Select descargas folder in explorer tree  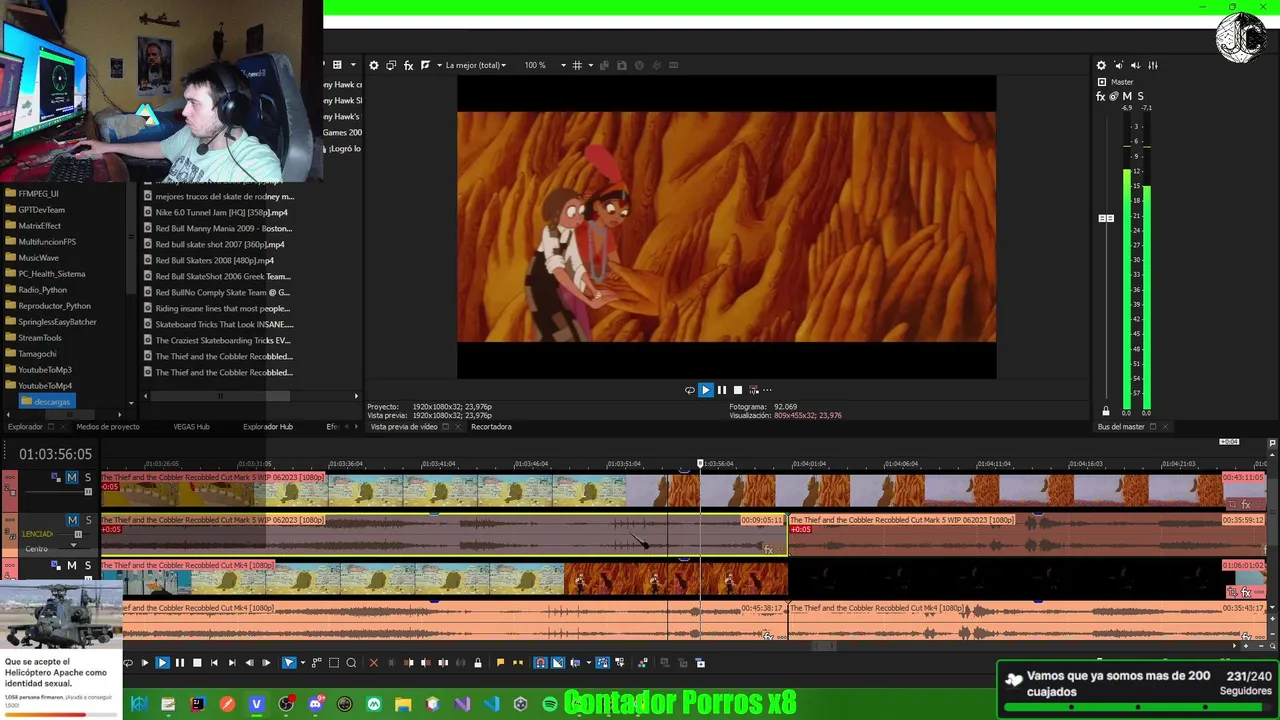(46, 402)
